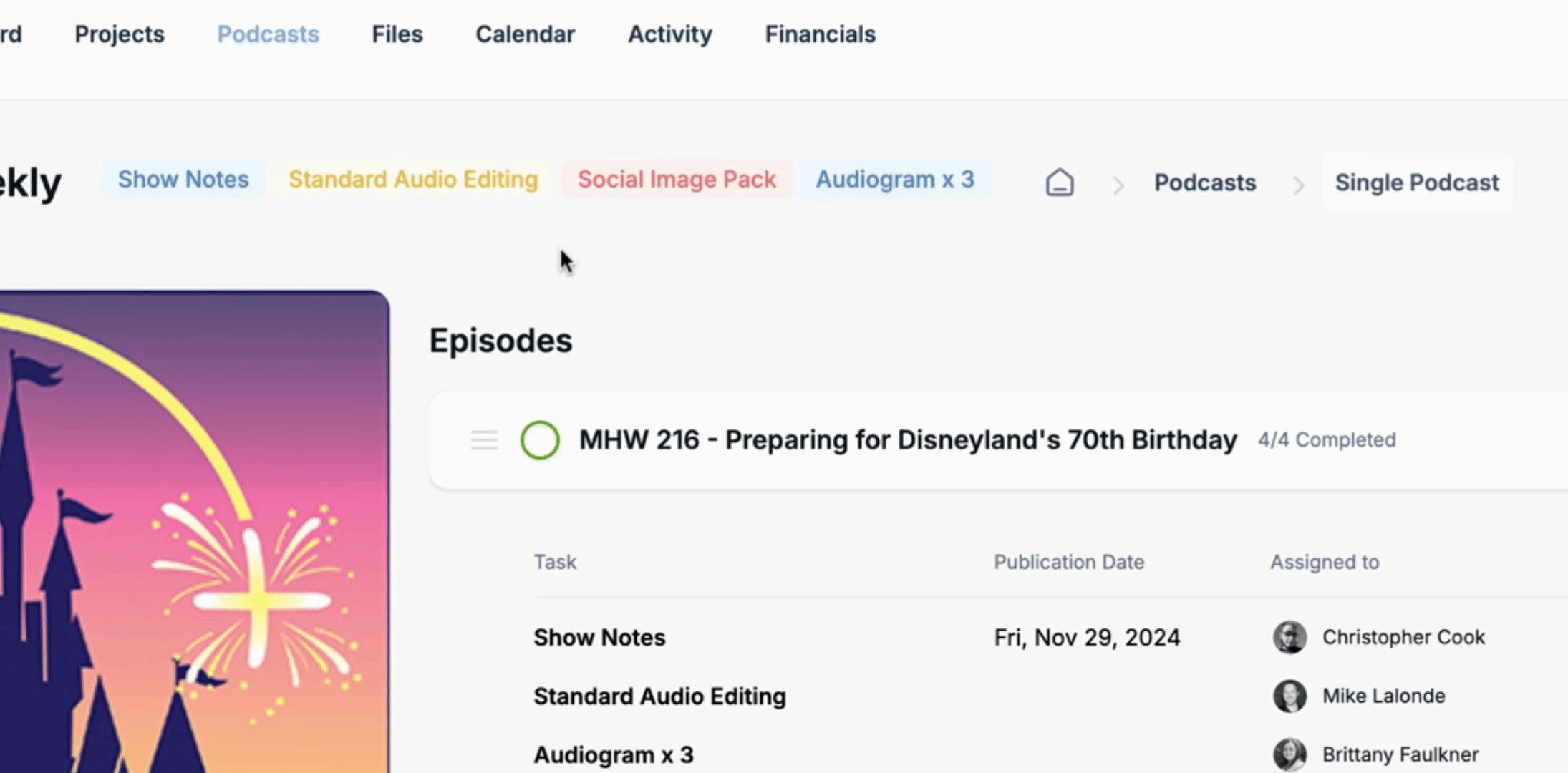
Task: Click the Show Notes service tag
Action: coord(183,179)
